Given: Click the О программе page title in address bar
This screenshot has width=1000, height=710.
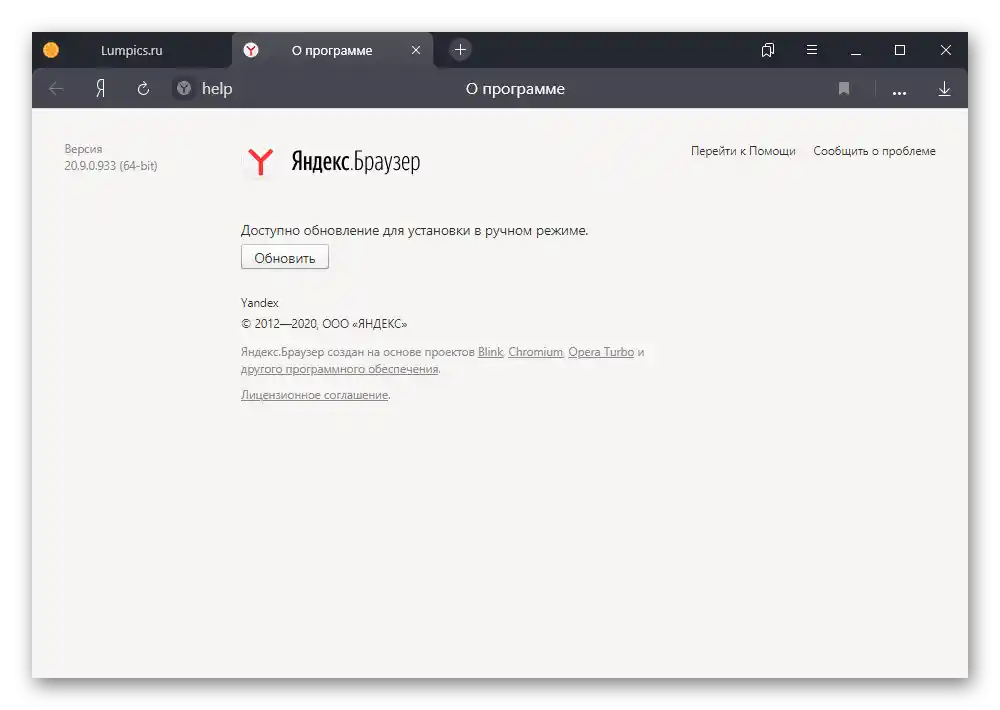Looking at the screenshot, I should pos(515,89).
